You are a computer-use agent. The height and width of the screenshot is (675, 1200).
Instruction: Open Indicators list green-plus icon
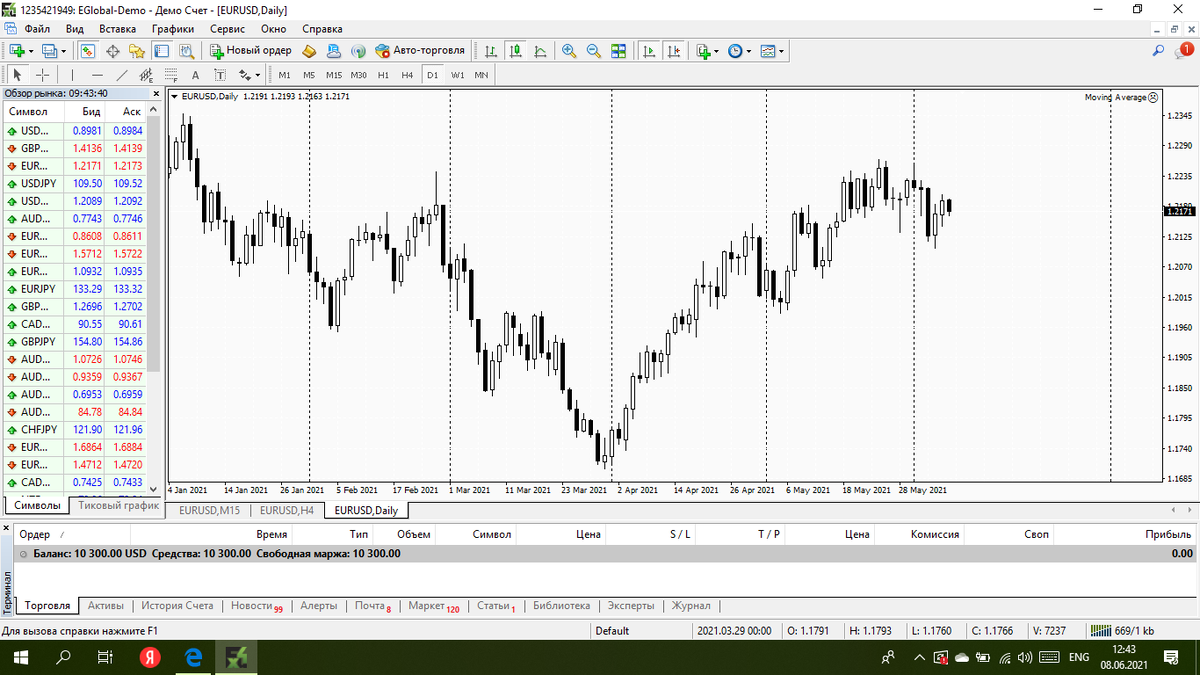[704, 50]
